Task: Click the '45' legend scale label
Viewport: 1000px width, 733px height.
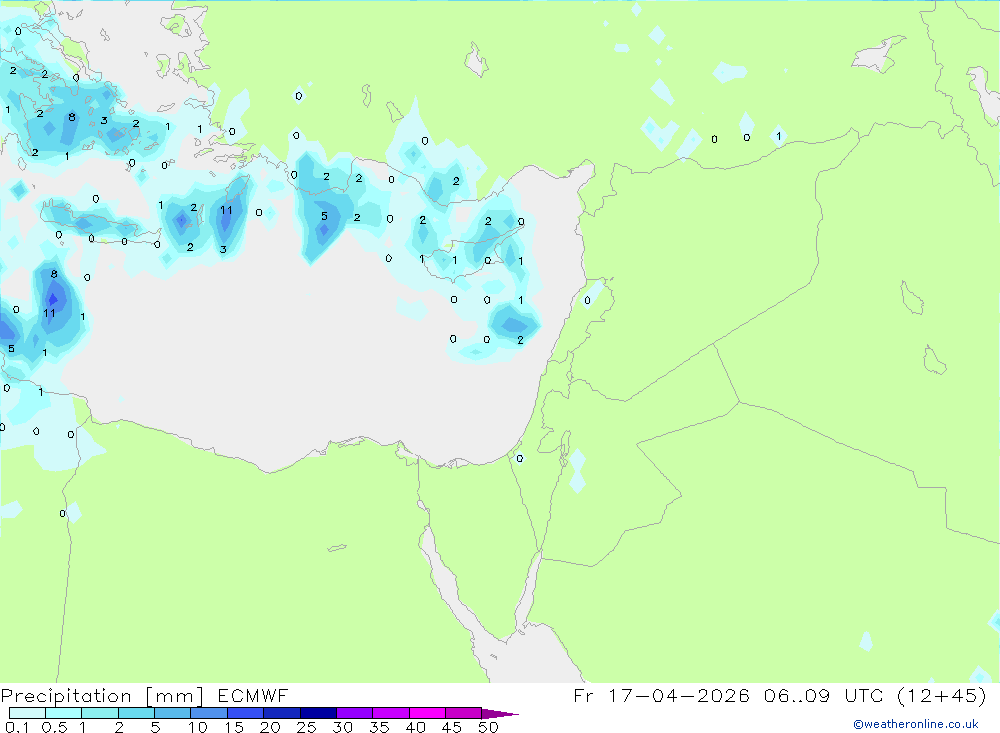Action: (452, 727)
